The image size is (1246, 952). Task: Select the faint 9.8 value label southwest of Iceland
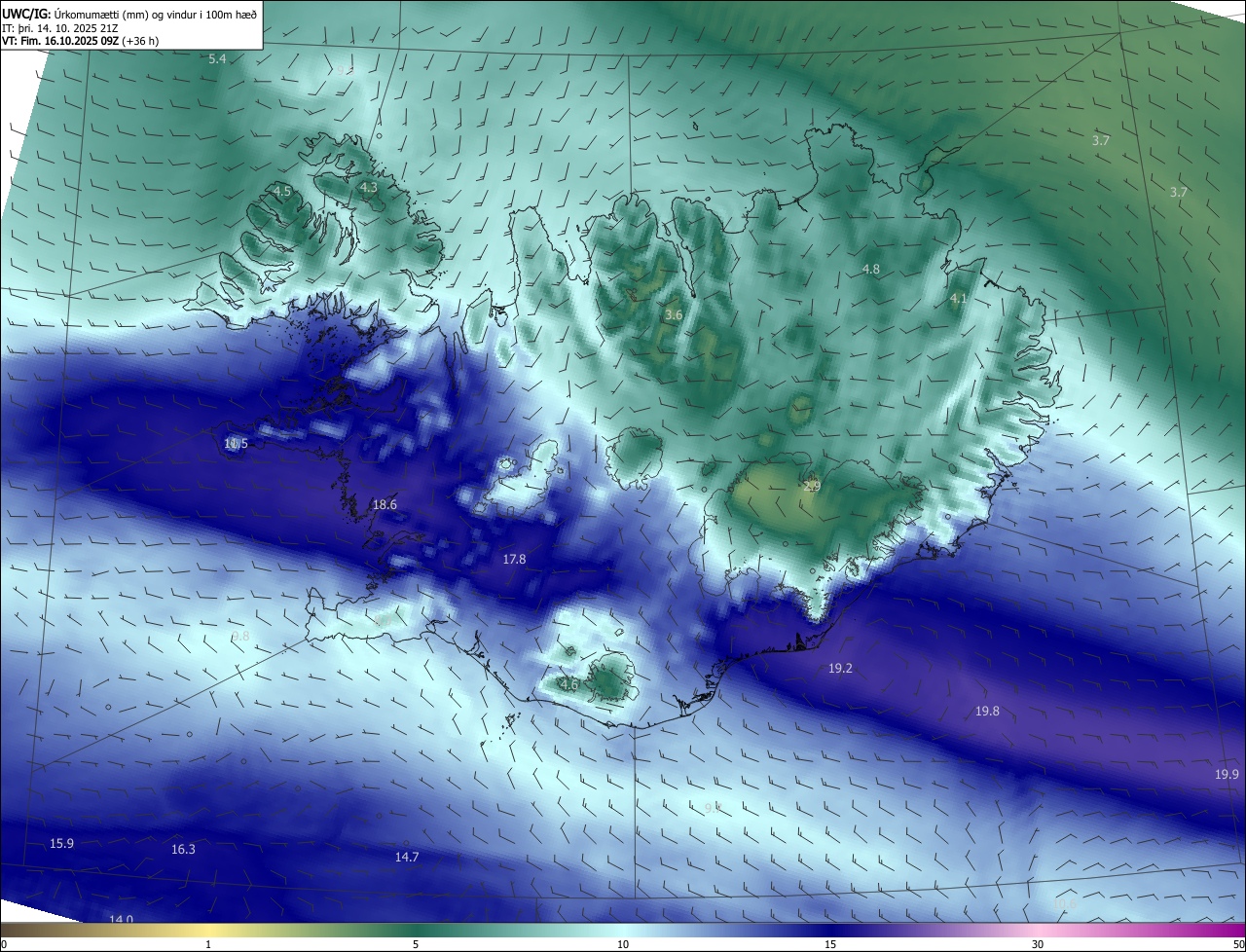pos(240,636)
